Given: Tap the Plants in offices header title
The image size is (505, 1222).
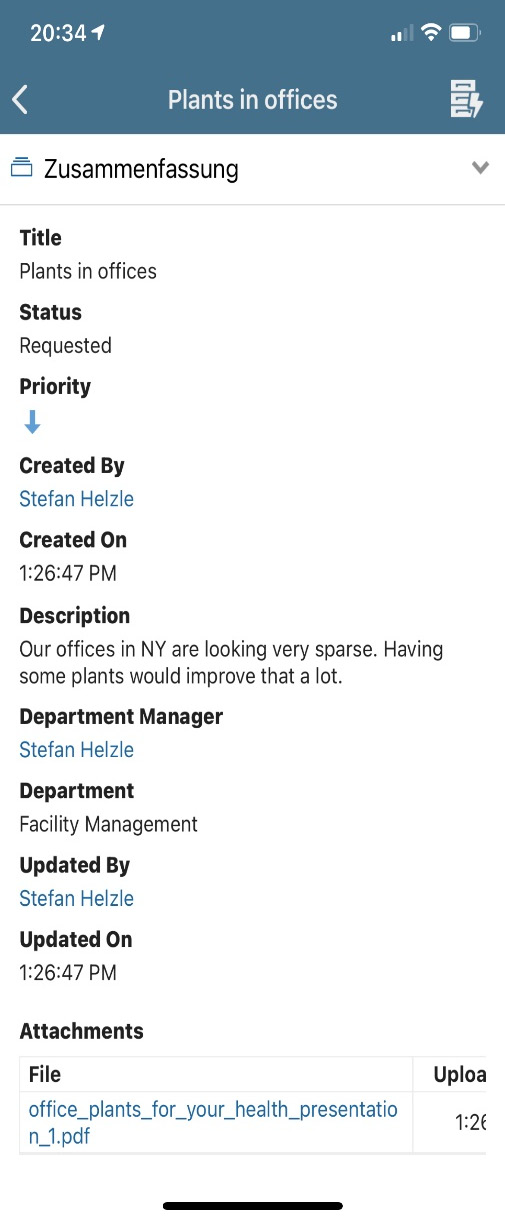Looking at the screenshot, I should pyautogui.click(x=252, y=100).
